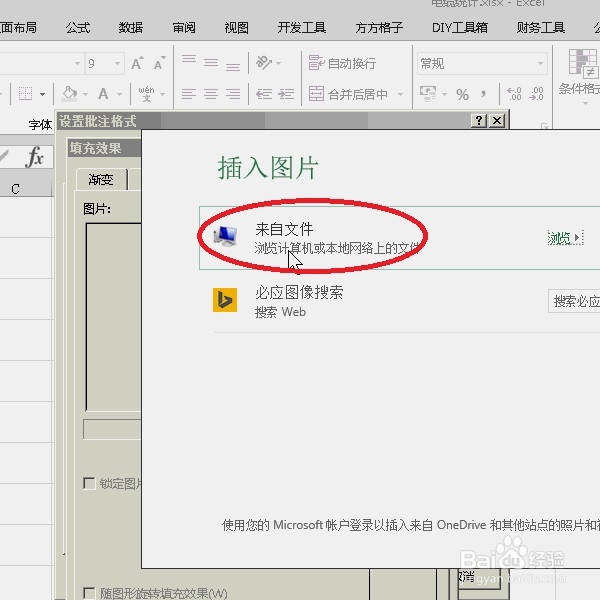Open 财务工具 ribbon tab

pos(540,28)
